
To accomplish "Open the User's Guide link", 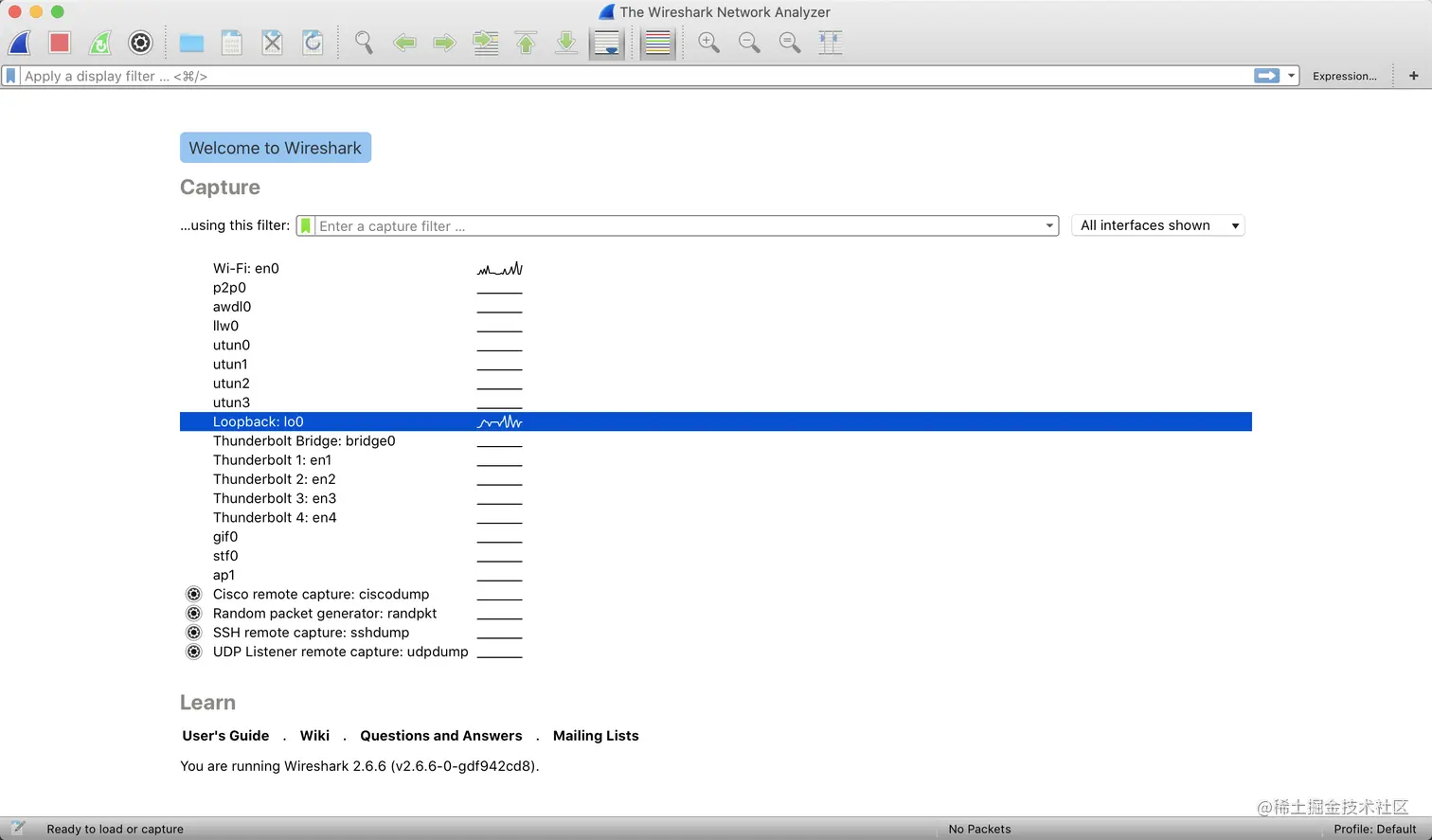I will click(225, 736).
